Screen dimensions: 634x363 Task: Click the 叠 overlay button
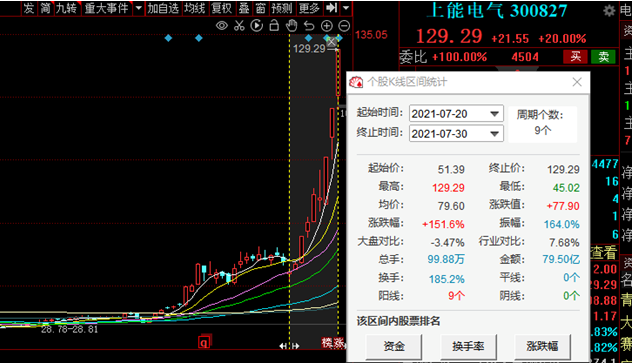(x=244, y=8)
